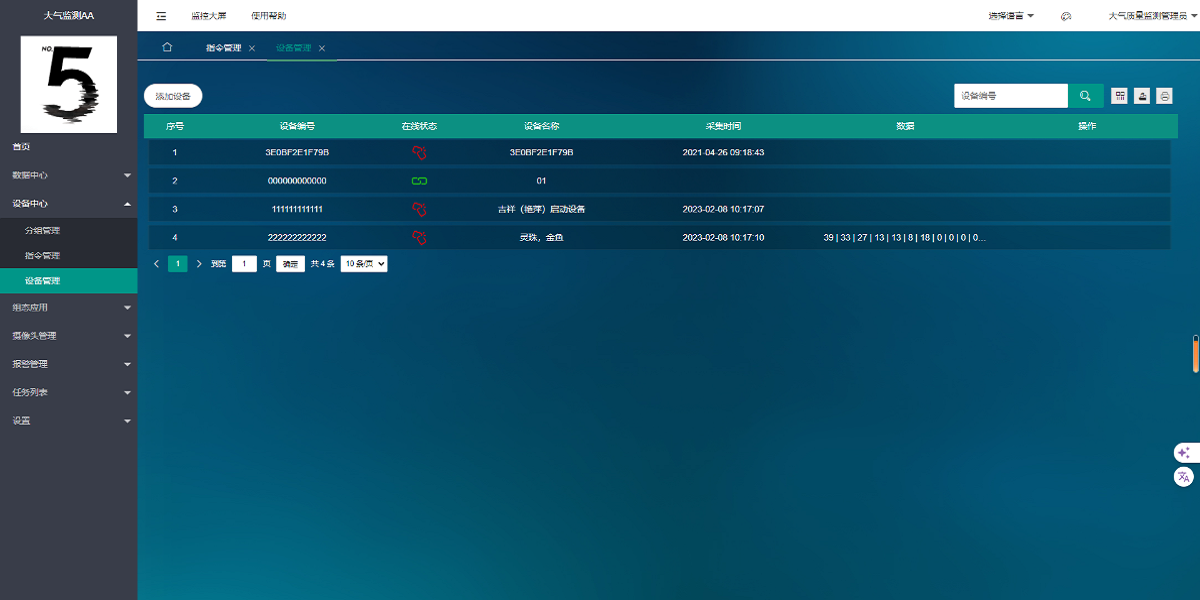The width and height of the screenshot is (1200, 600).
Task: Open the 10条/页 page size dropdown
Action: (x=364, y=264)
